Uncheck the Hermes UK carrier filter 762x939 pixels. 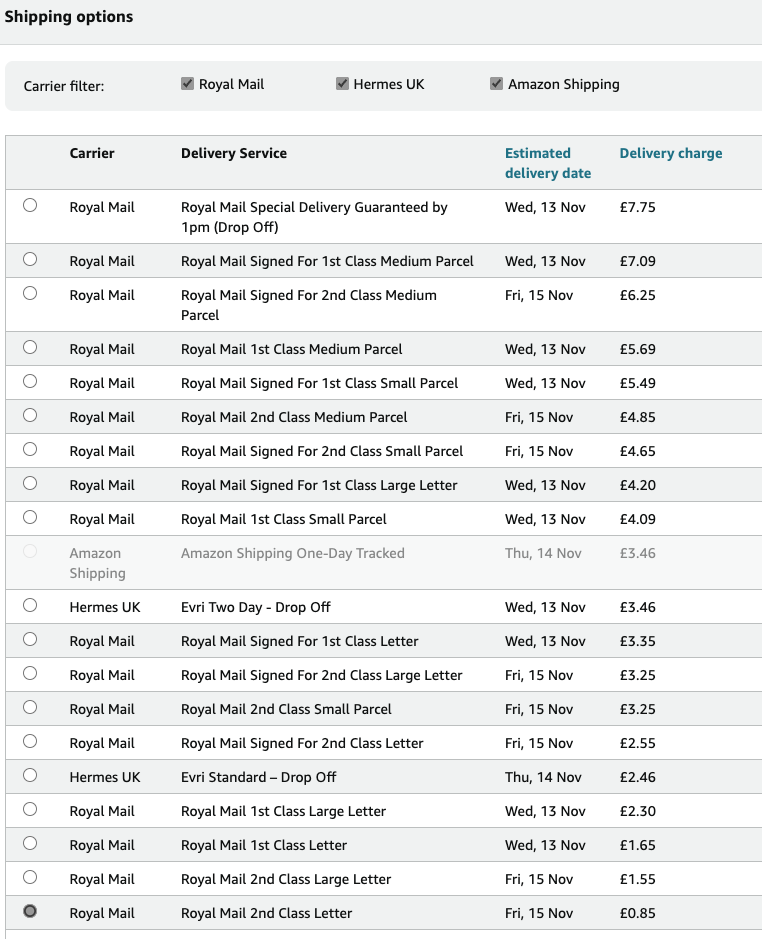coord(342,84)
